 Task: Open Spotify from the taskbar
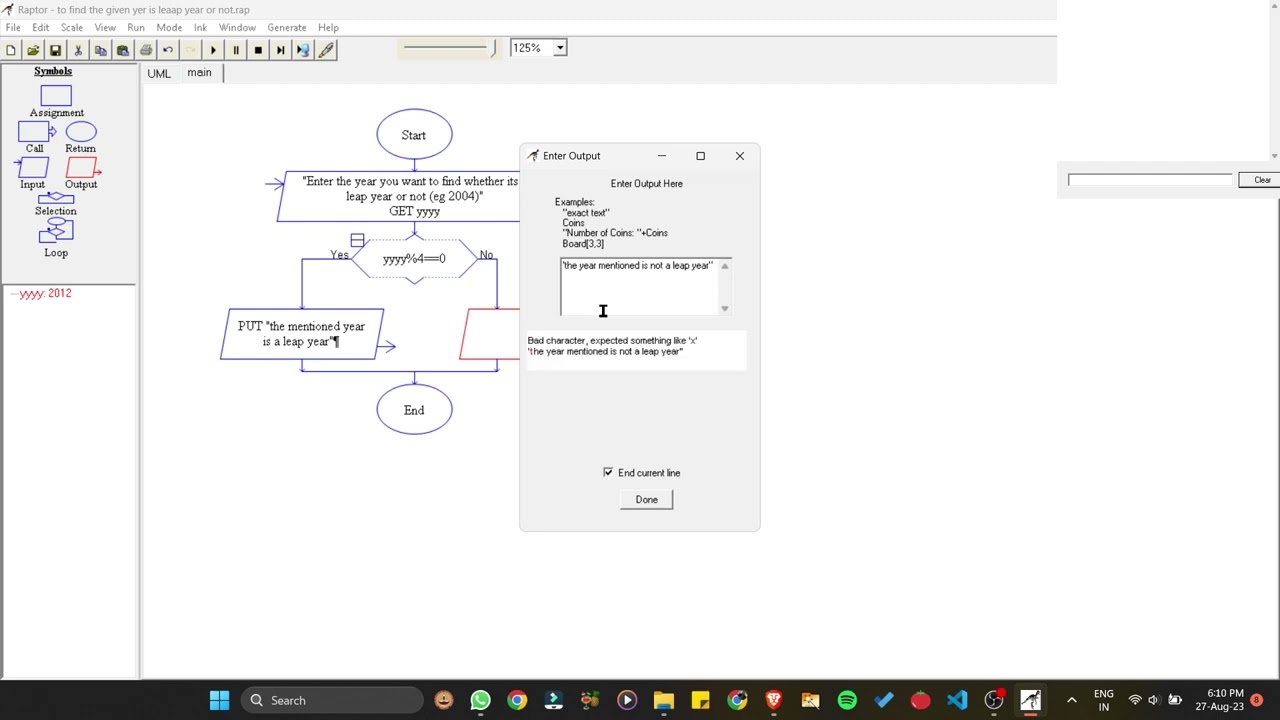(847, 700)
